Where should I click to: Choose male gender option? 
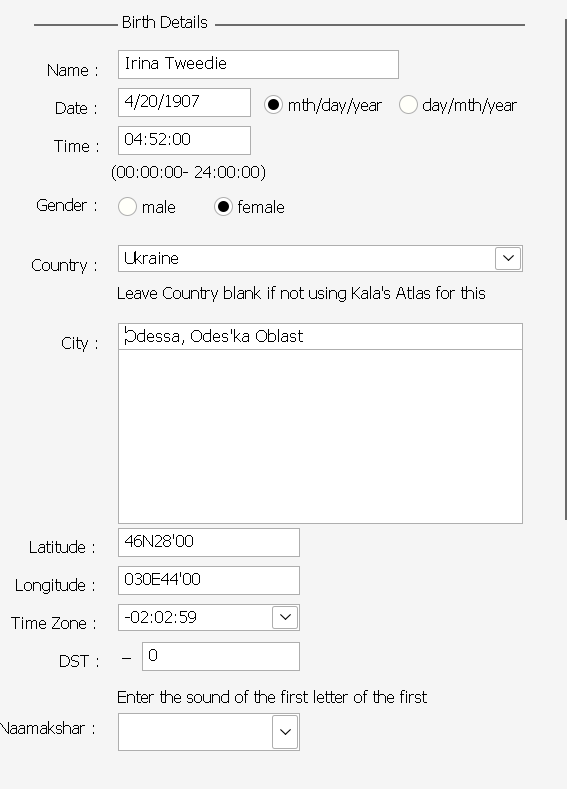[x=127, y=206]
